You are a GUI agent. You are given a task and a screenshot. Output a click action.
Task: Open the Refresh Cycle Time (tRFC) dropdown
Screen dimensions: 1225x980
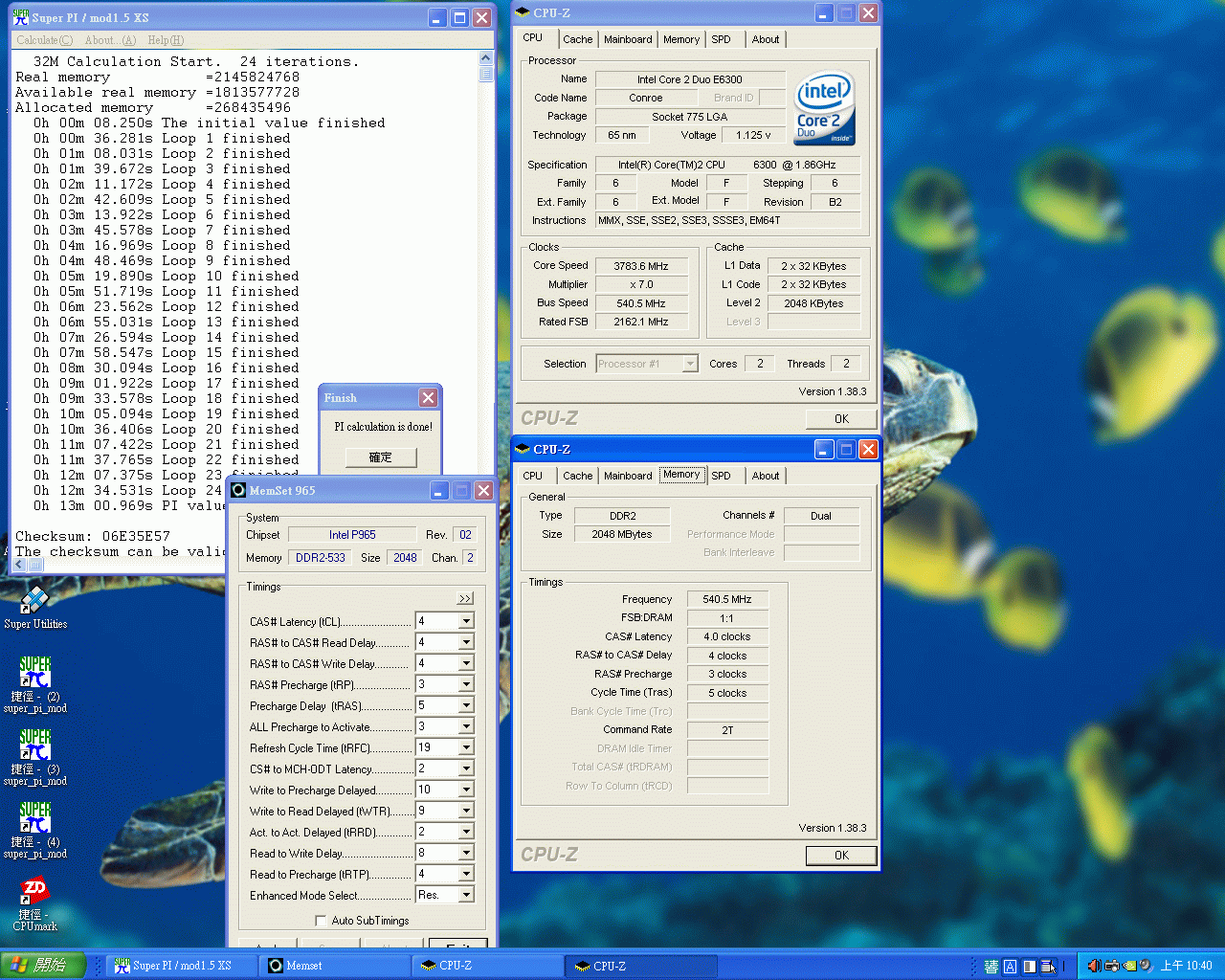(466, 747)
